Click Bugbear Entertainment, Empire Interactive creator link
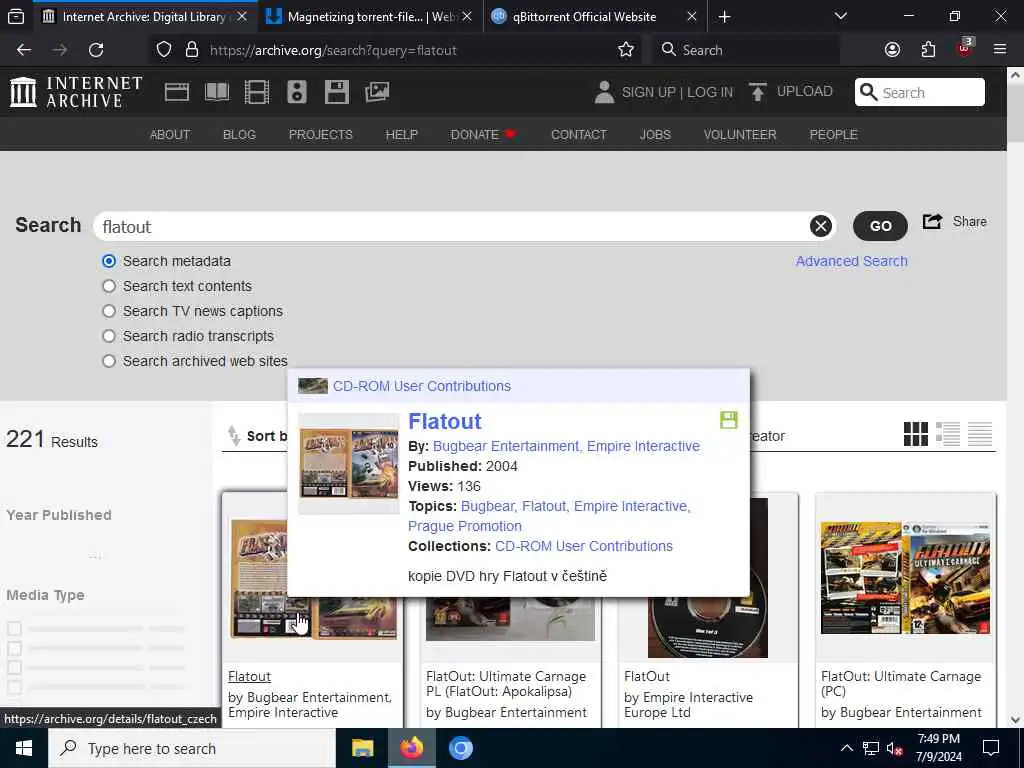The width and height of the screenshot is (1024, 768). coord(566,446)
